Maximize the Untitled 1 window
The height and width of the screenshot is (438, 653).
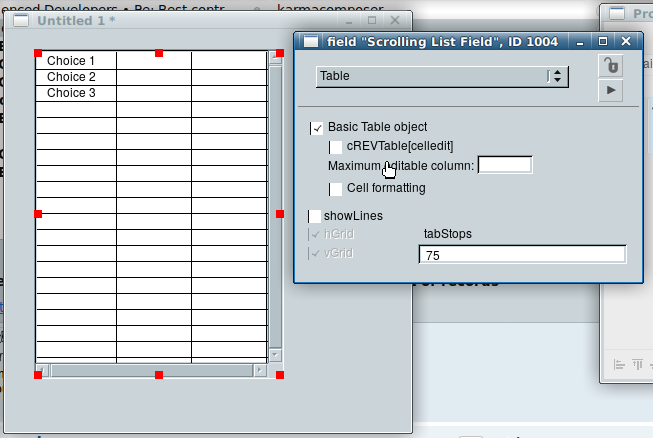[x=372, y=20]
